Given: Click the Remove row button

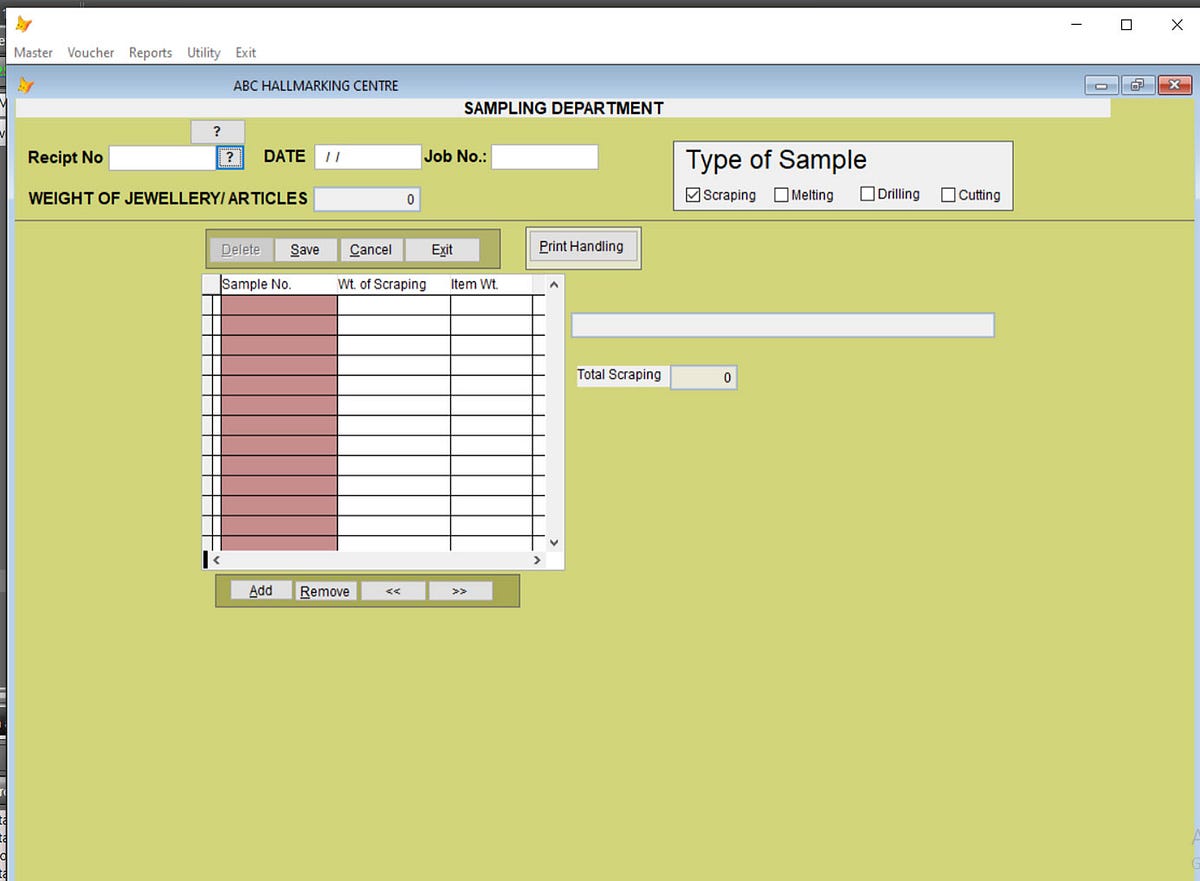Looking at the screenshot, I should tap(326, 591).
